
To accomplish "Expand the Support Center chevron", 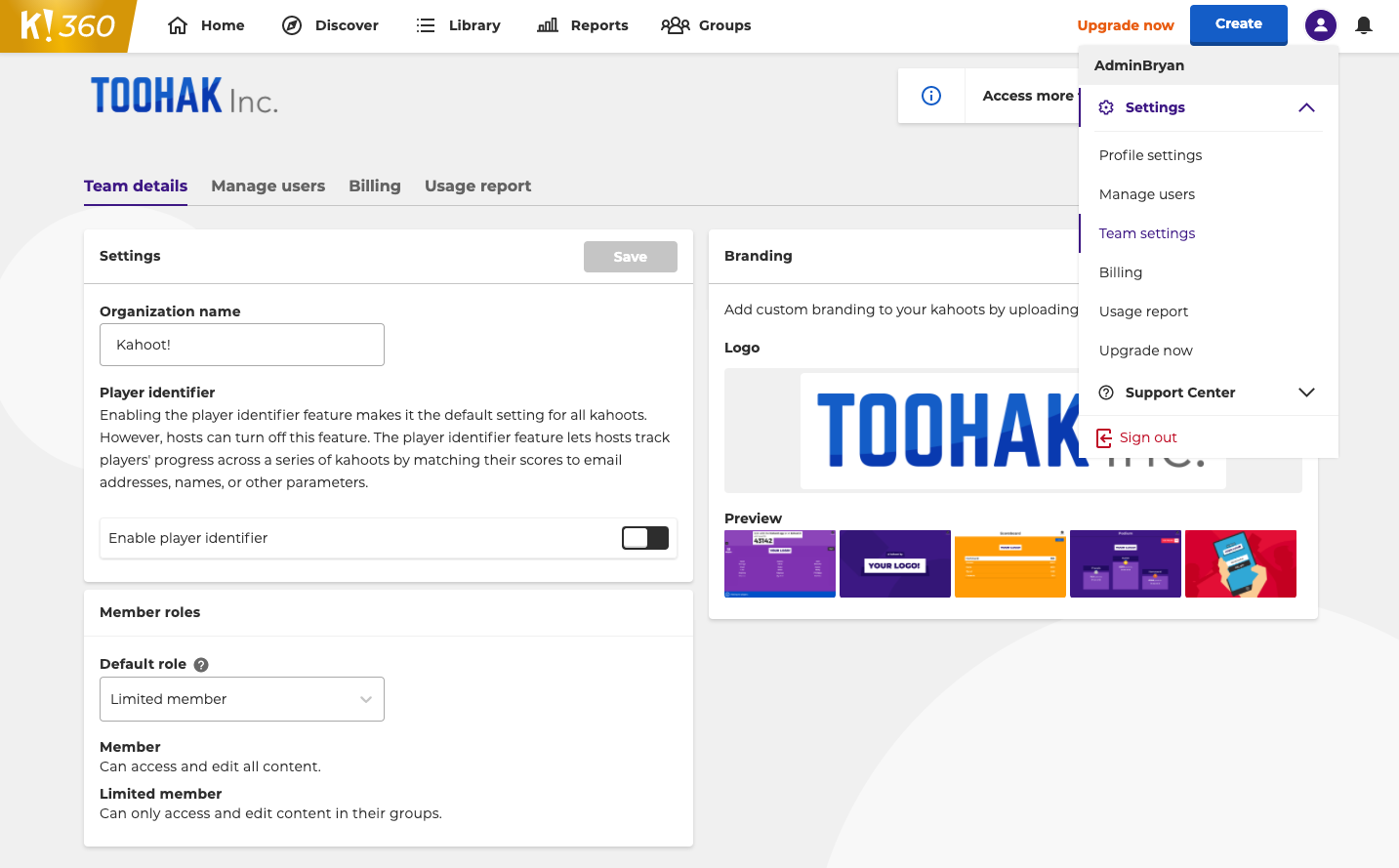I will click(1306, 393).
